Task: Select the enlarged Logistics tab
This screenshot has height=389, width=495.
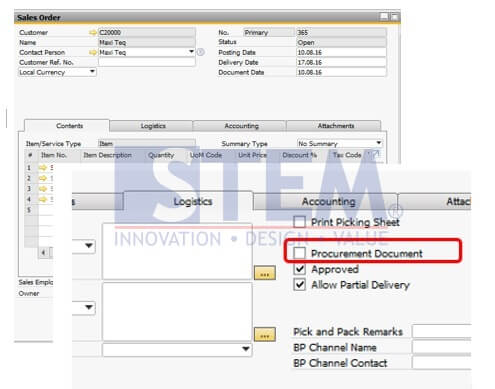Action: tap(193, 201)
